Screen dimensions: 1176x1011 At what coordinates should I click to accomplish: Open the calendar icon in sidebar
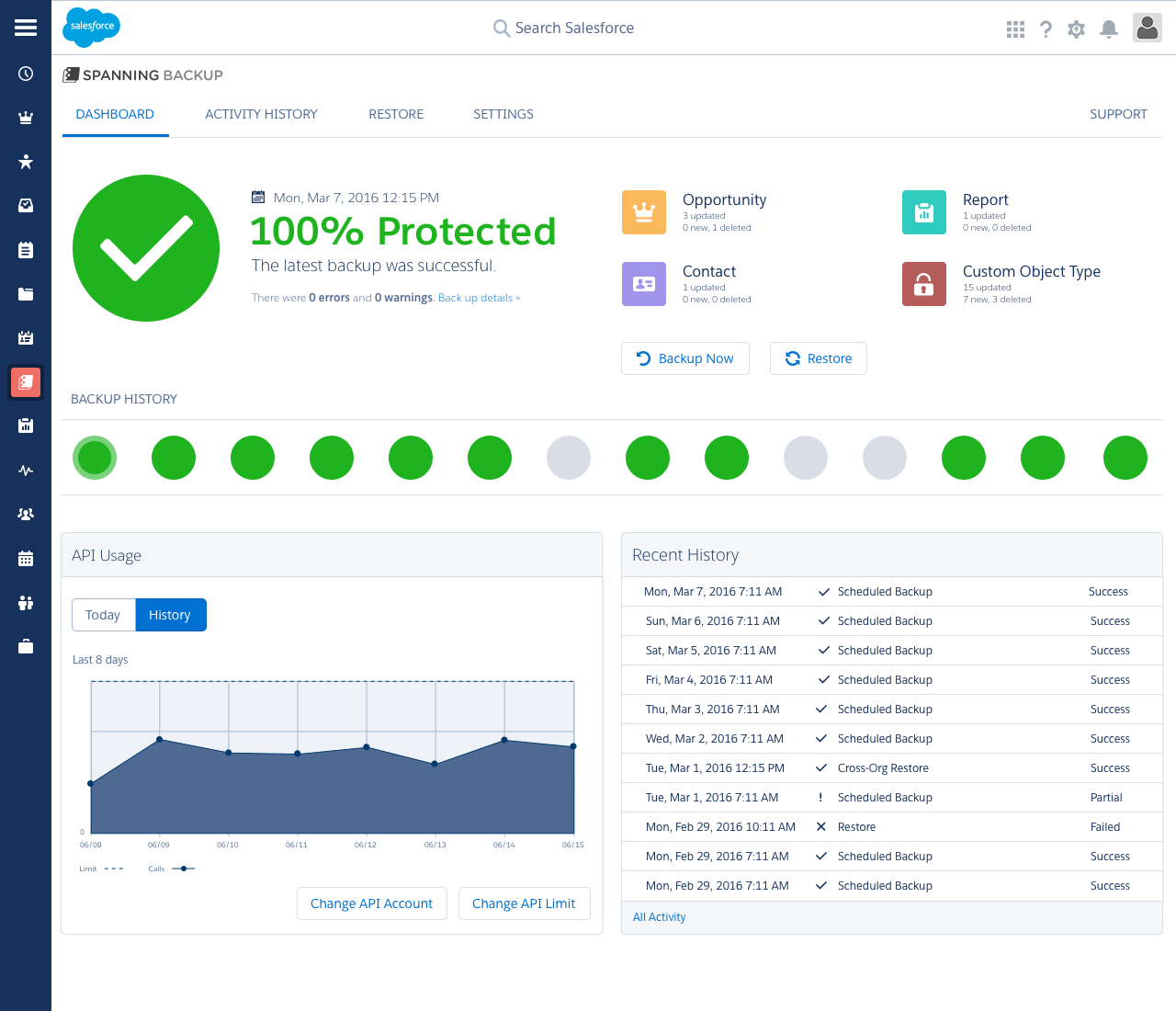click(x=26, y=559)
